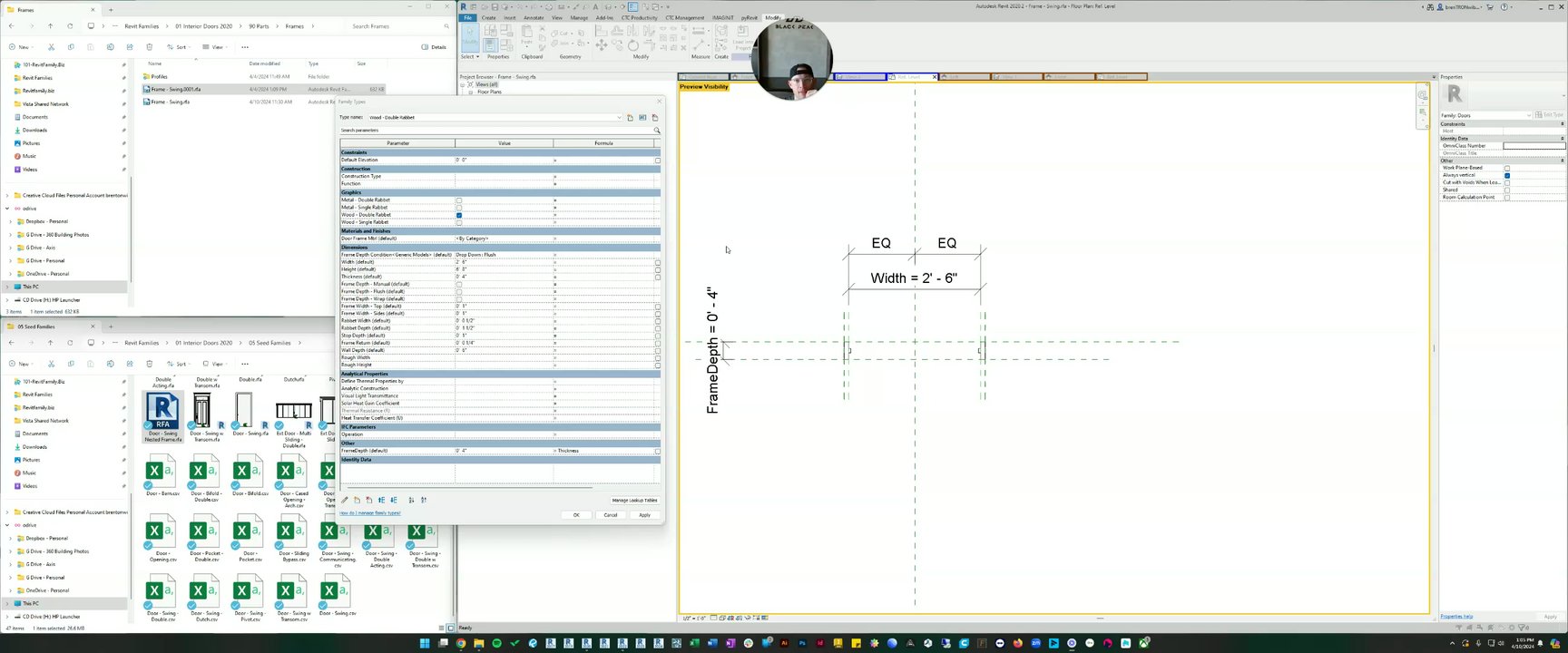This screenshot has height=653, width=1568.
Task: Refresh the Frames Explorer window
Action: 70,26
